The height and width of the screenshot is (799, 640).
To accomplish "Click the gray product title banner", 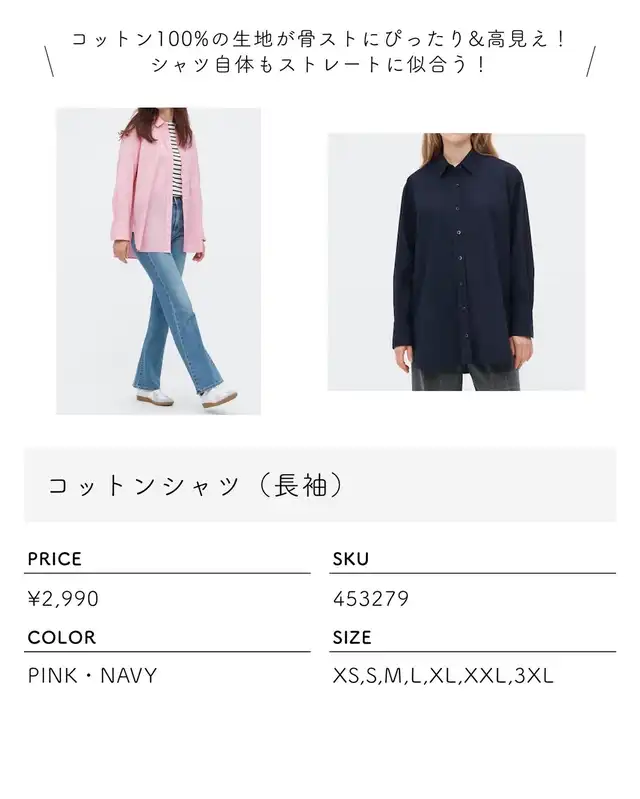I will pyautogui.click(x=320, y=485).
